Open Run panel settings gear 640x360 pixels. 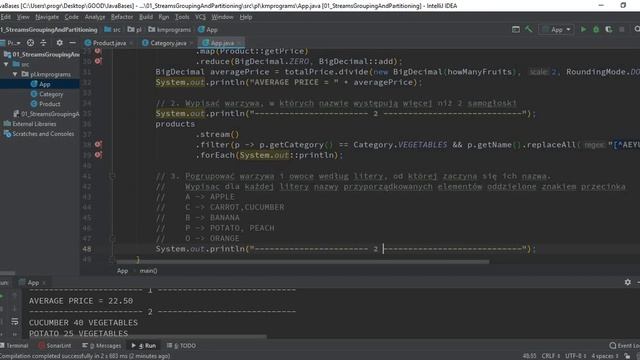628,282
